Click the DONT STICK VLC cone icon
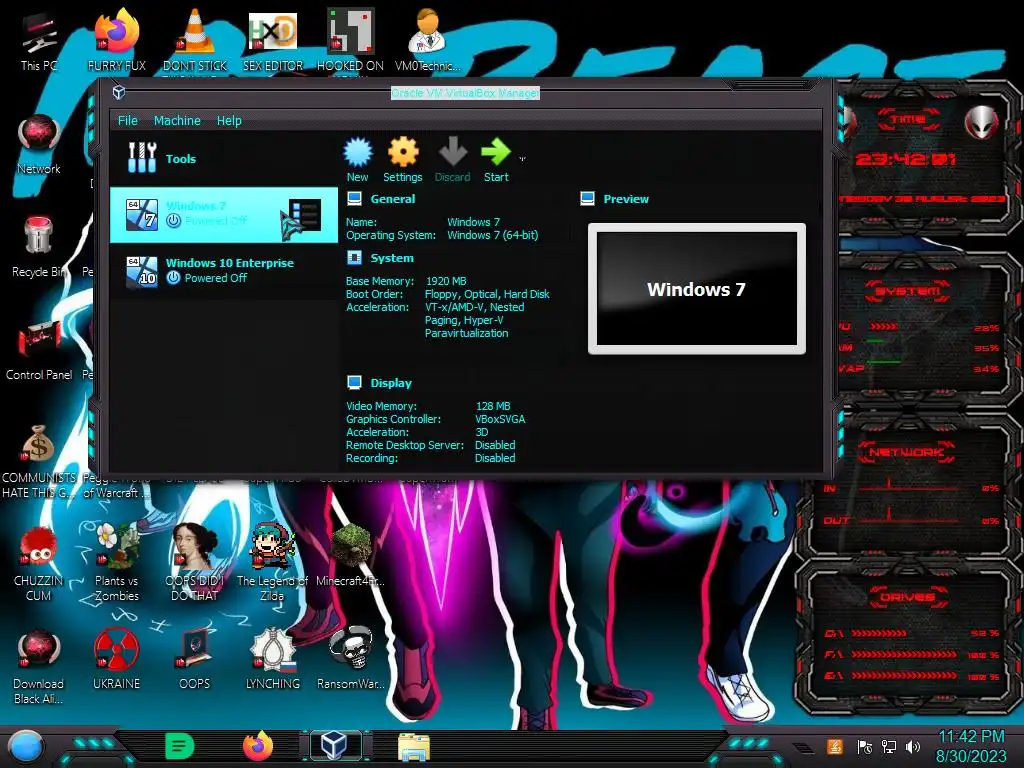 point(195,40)
